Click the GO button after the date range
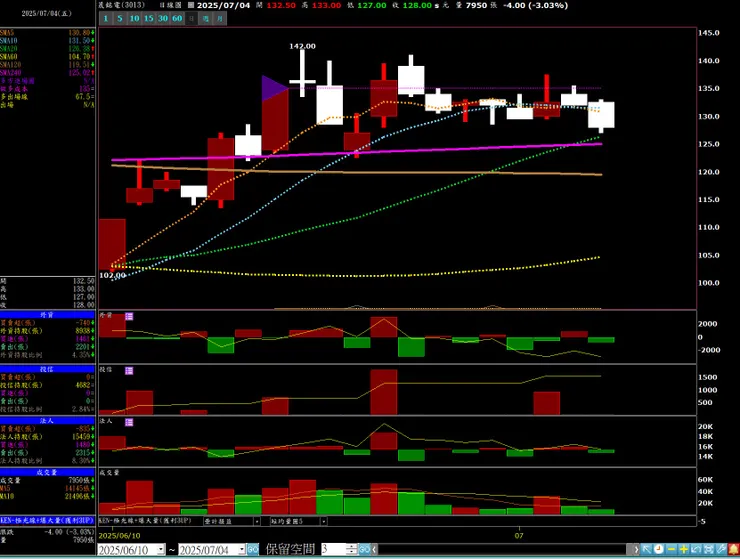This screenshot has height=559, width=740. (253, 550)
